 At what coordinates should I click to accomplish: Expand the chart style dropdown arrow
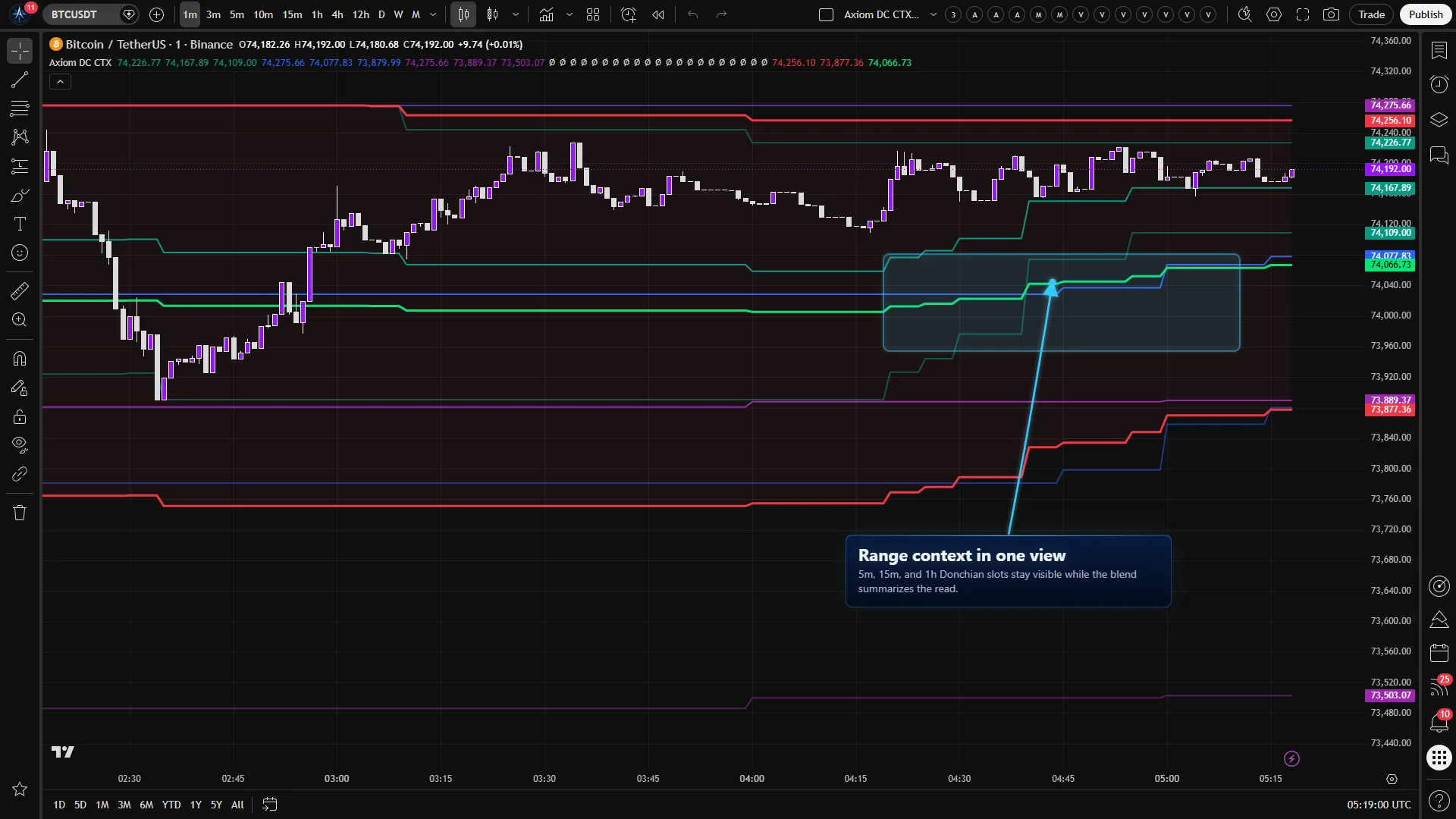pyautogui.click(x=516, y=14)
